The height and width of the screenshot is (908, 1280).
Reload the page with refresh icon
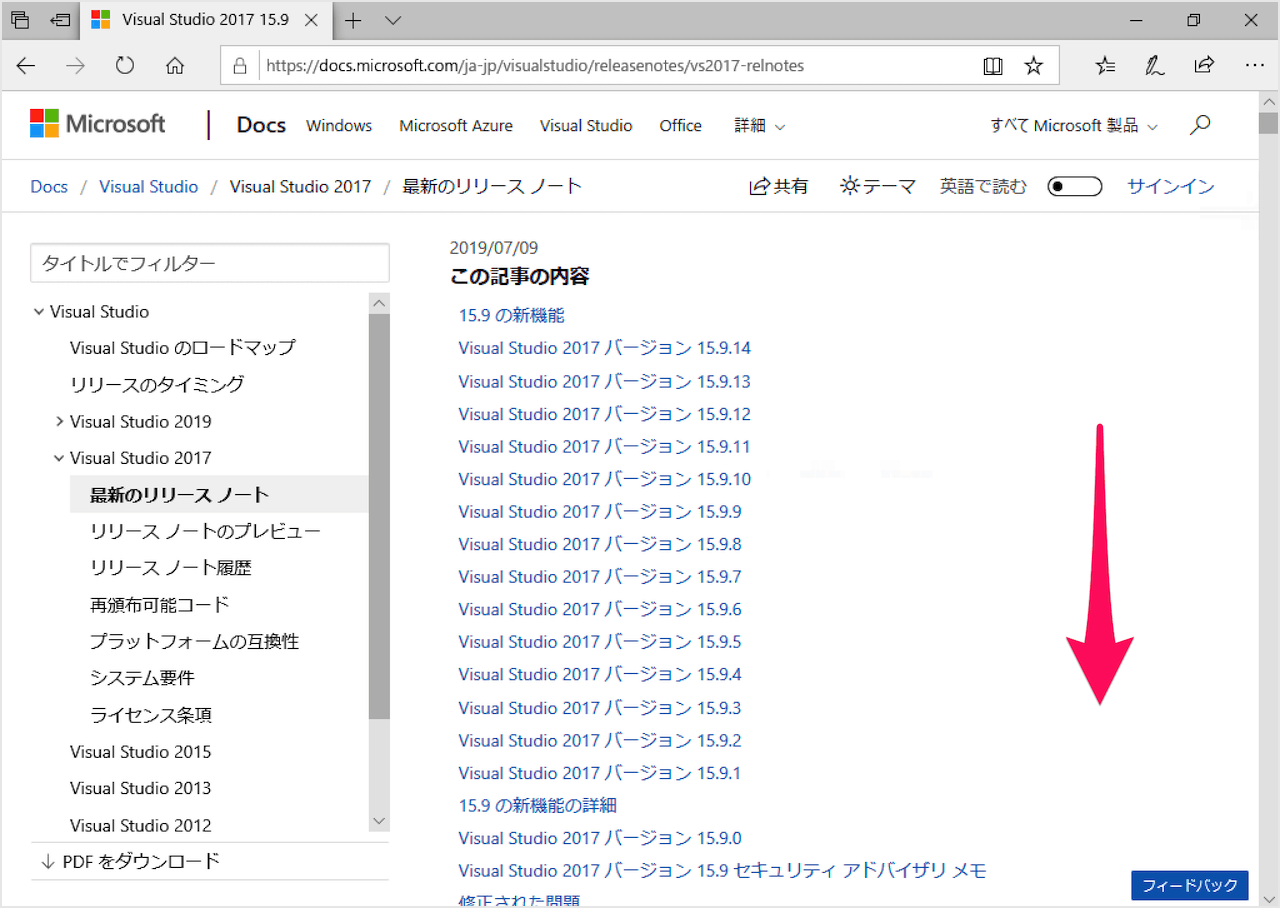125,66
